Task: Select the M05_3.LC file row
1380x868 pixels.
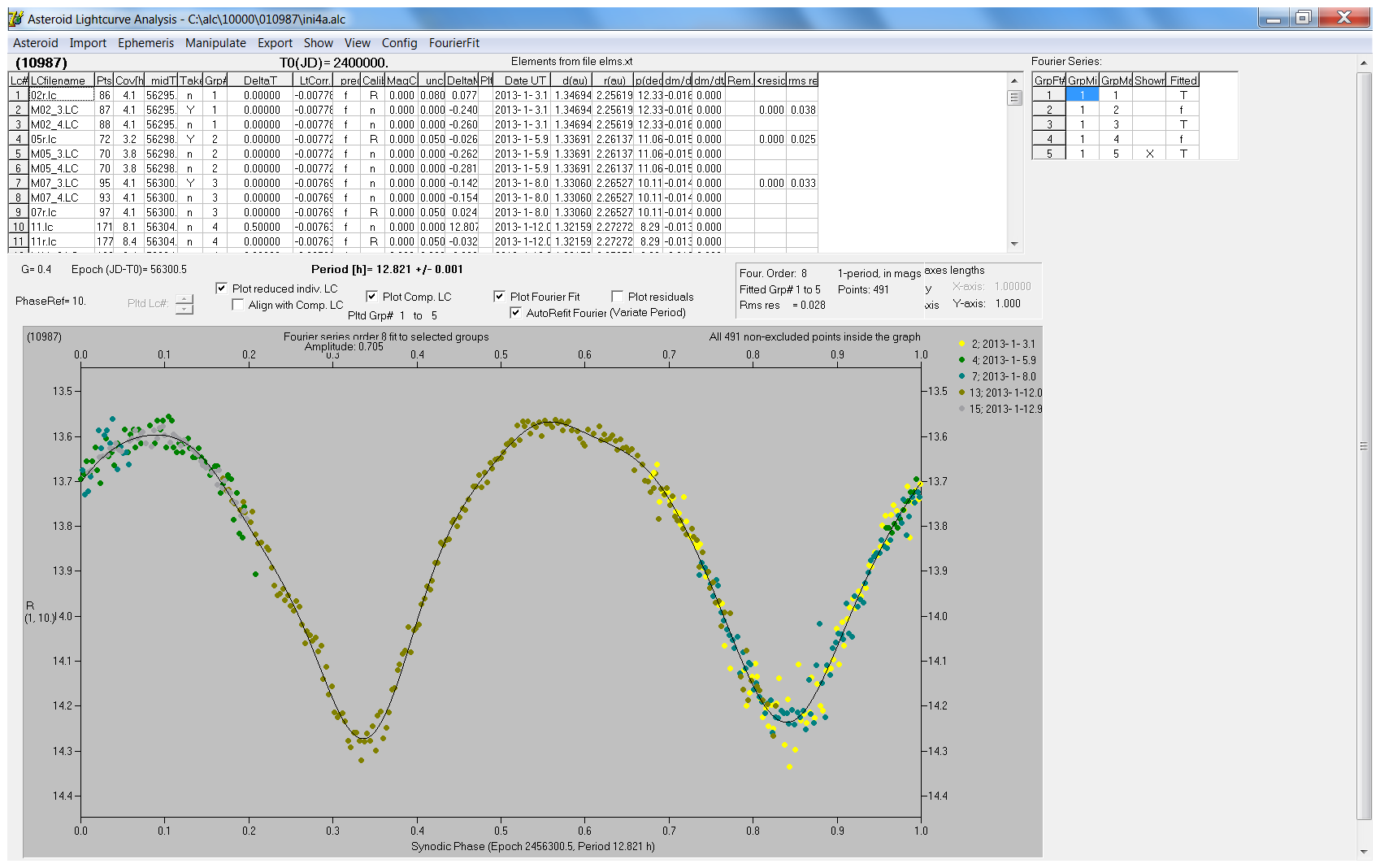Action: click(x=413, y=154)
